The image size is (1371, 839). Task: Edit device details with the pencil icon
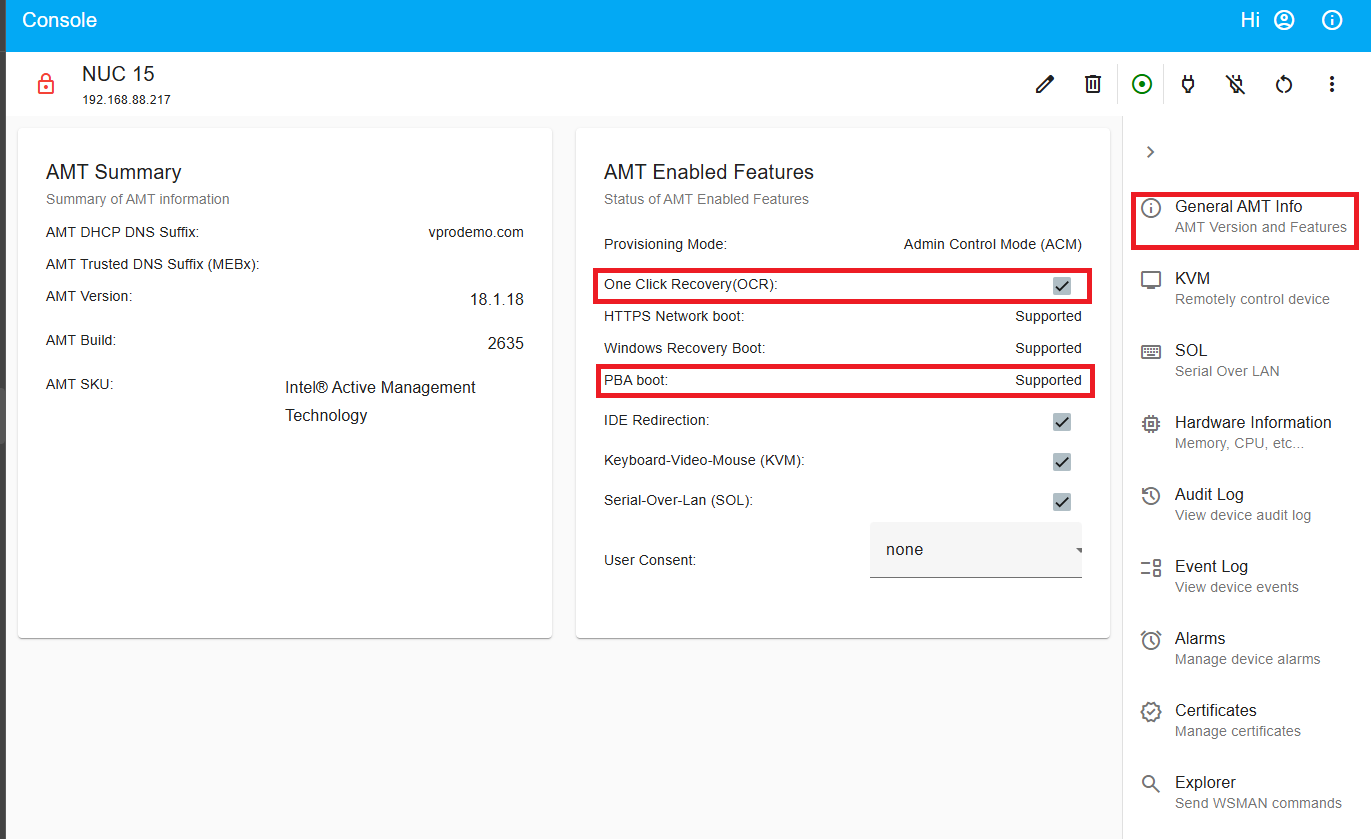click(1044, 84)
